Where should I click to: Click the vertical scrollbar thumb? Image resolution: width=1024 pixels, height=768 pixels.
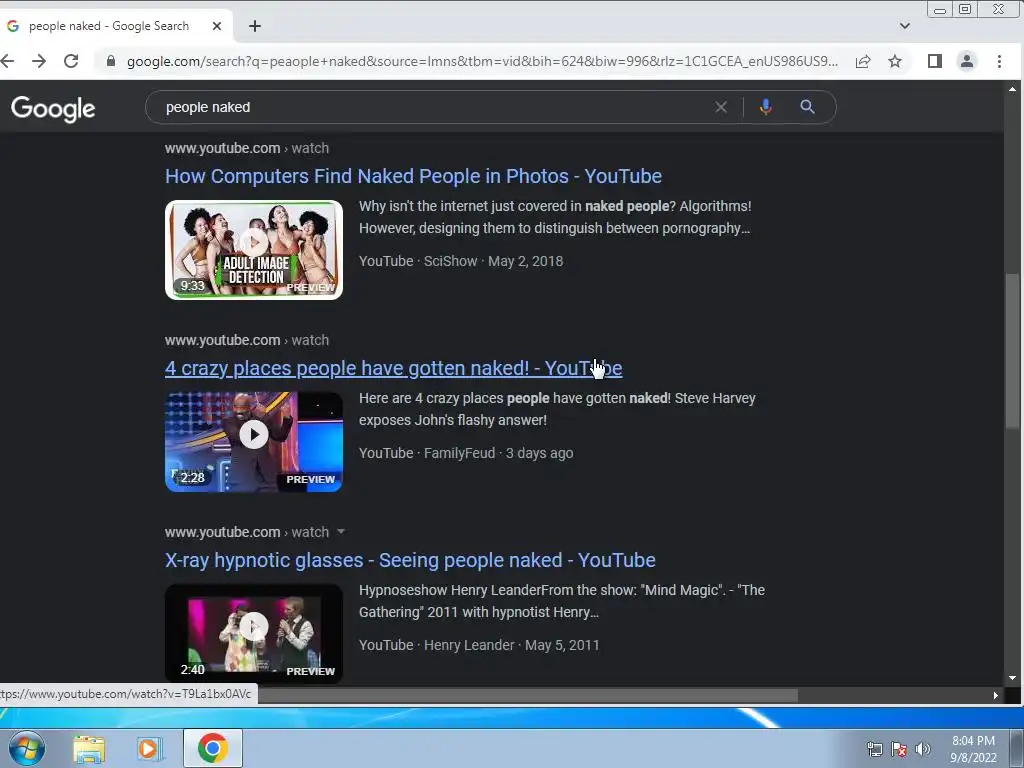(1012, 351)
